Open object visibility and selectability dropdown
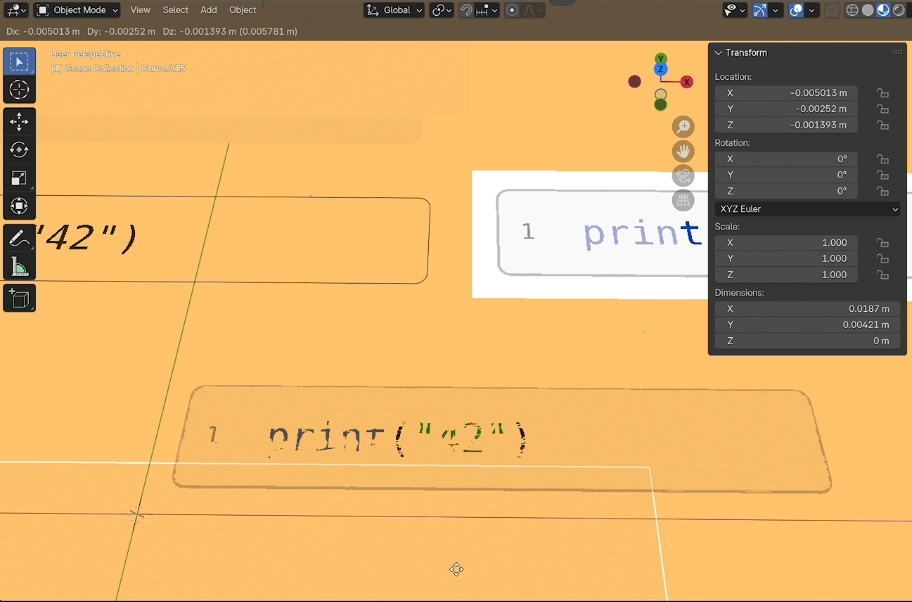The width and height of the screenshot is (912, 602). tap(735, 10)
